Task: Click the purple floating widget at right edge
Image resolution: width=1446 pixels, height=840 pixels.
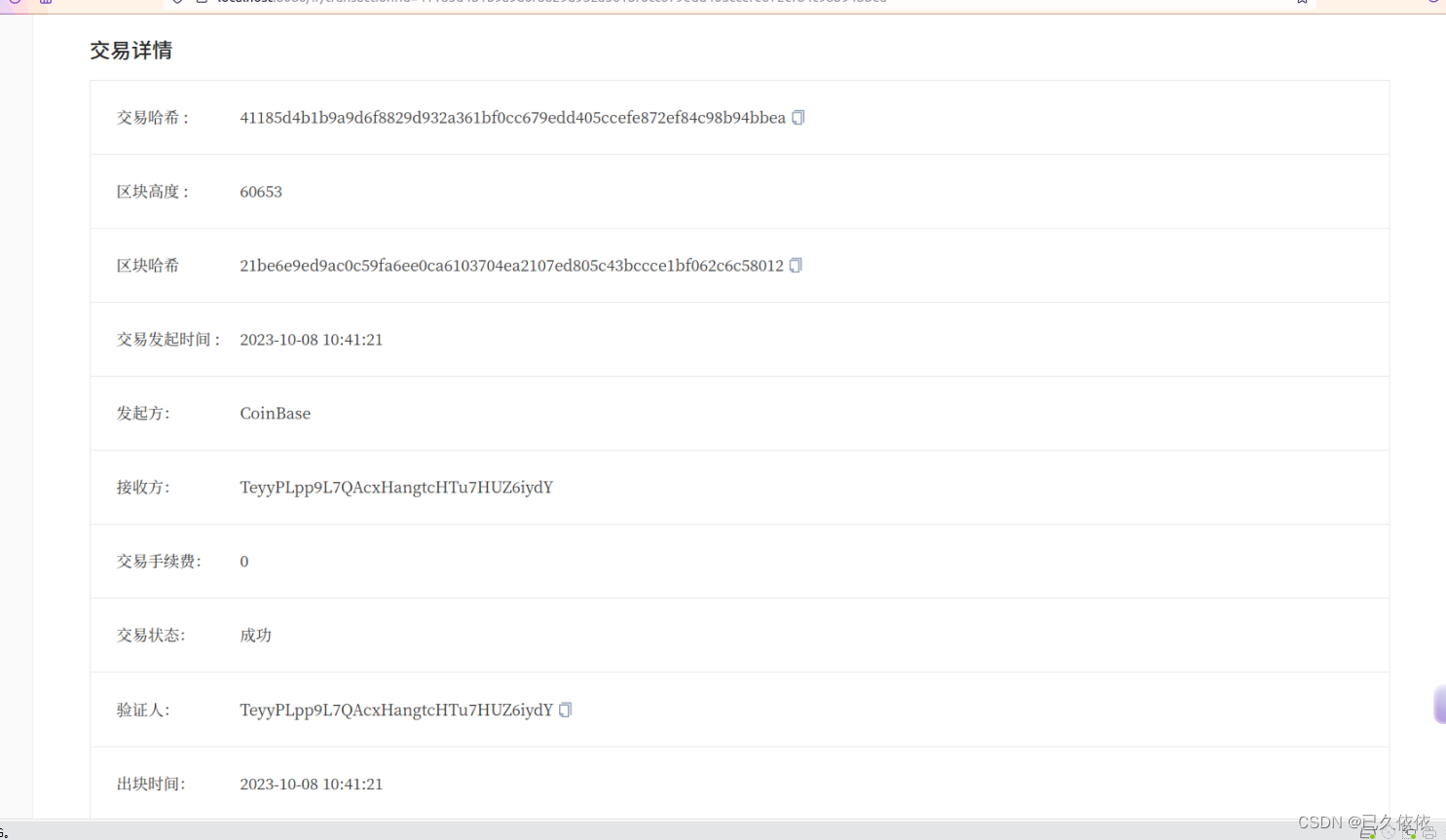Action: pyautogui.click(x=1440, y=705)
